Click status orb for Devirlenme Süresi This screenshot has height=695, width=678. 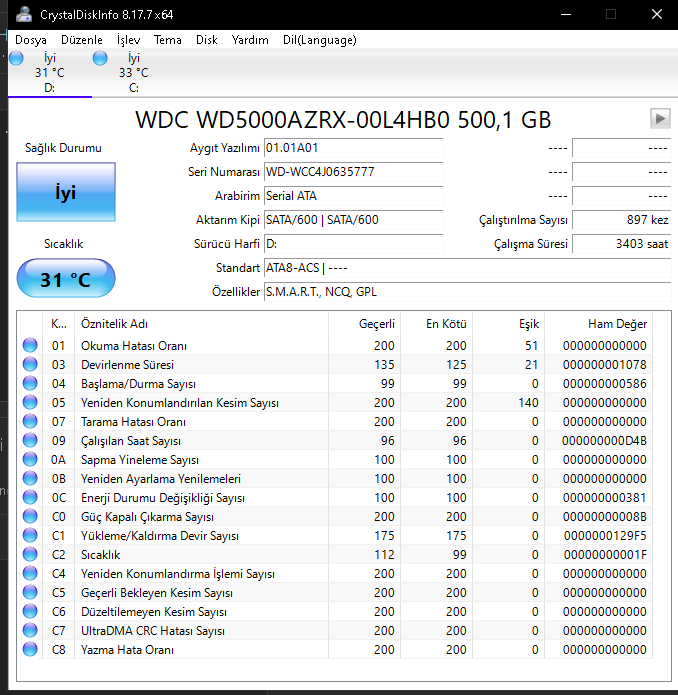[x=30, y=364]
